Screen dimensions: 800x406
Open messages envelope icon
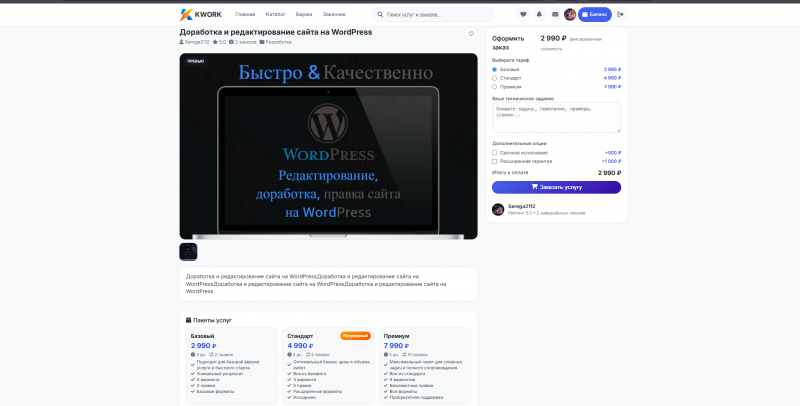[x=555, y=15]
